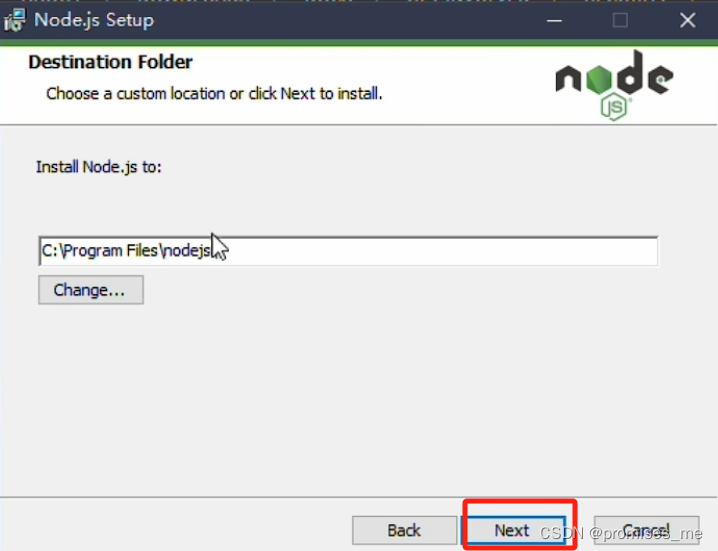Minimize the Node.js Setup window

[x=554, y=21]
